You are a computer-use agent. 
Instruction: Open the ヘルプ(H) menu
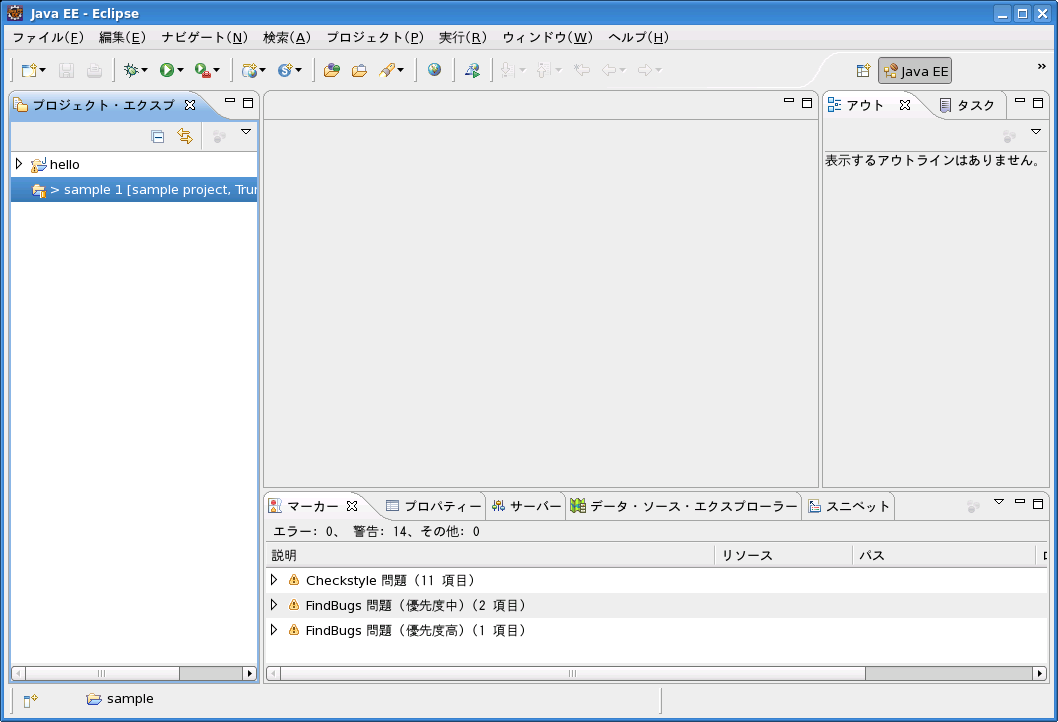point(638,37)
